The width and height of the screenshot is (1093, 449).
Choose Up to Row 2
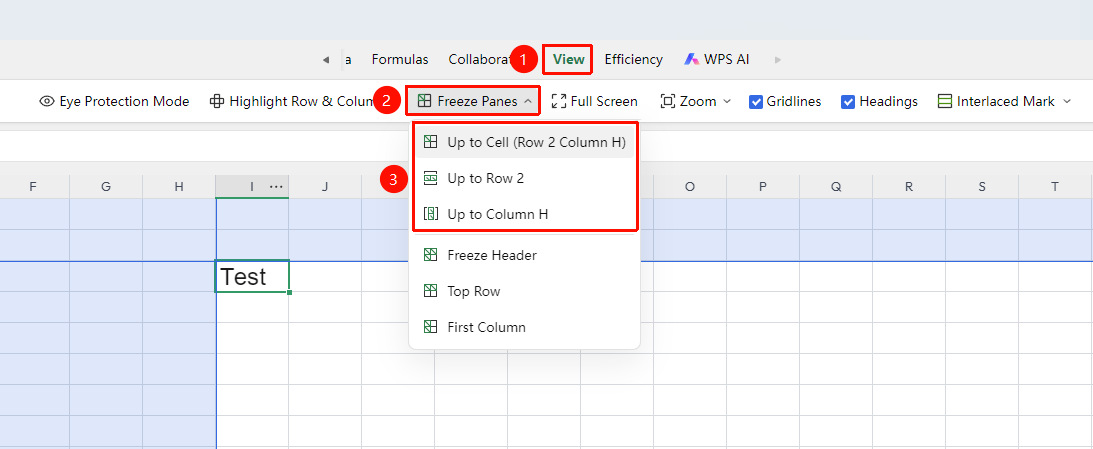(x=524, y=178)
